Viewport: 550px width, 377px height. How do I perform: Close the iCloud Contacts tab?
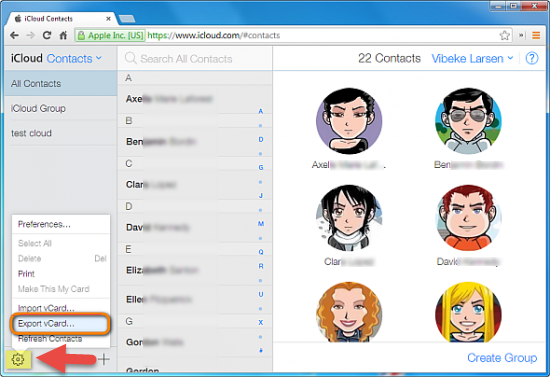click(x=108, y=19)
